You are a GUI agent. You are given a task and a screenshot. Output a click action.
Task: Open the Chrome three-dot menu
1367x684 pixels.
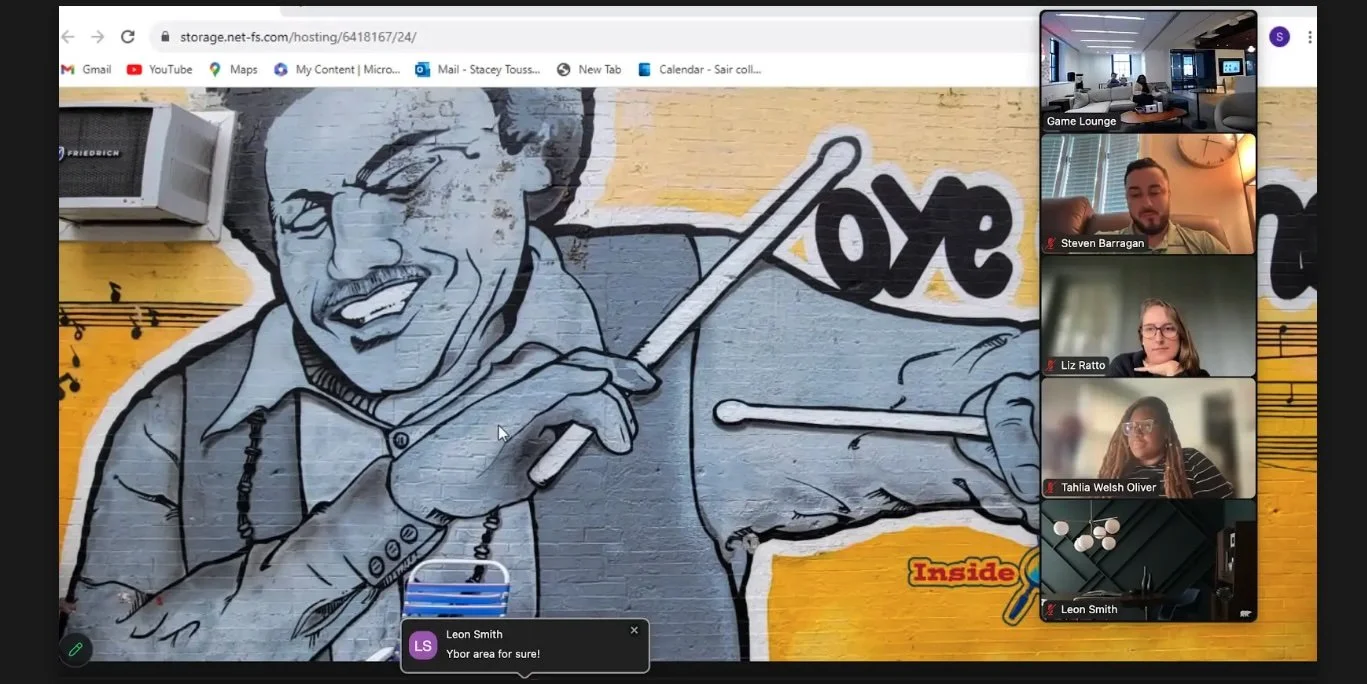pyautogui.click(x=1309, y=37)
